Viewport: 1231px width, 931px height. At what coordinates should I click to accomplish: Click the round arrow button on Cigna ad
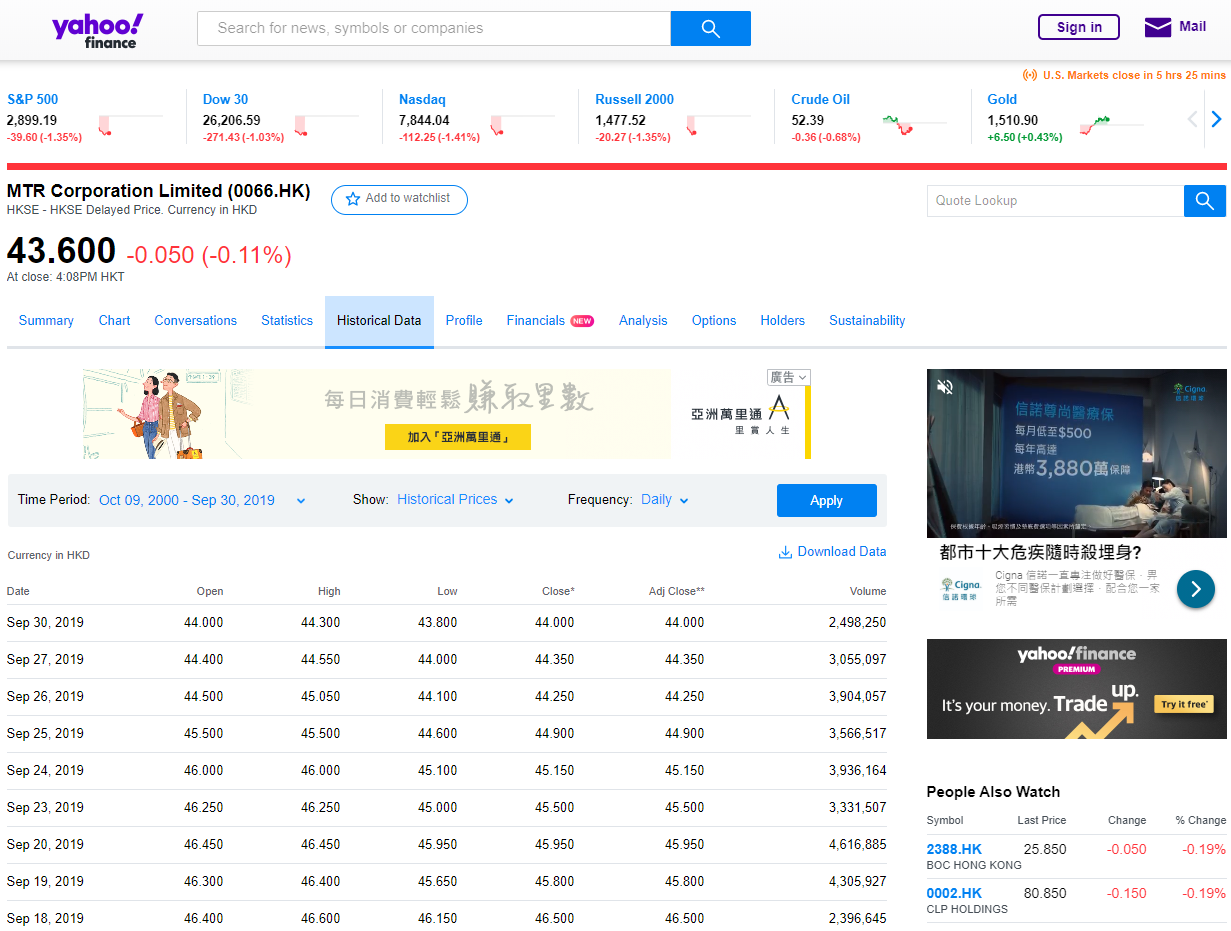[x=1195, y=589]
